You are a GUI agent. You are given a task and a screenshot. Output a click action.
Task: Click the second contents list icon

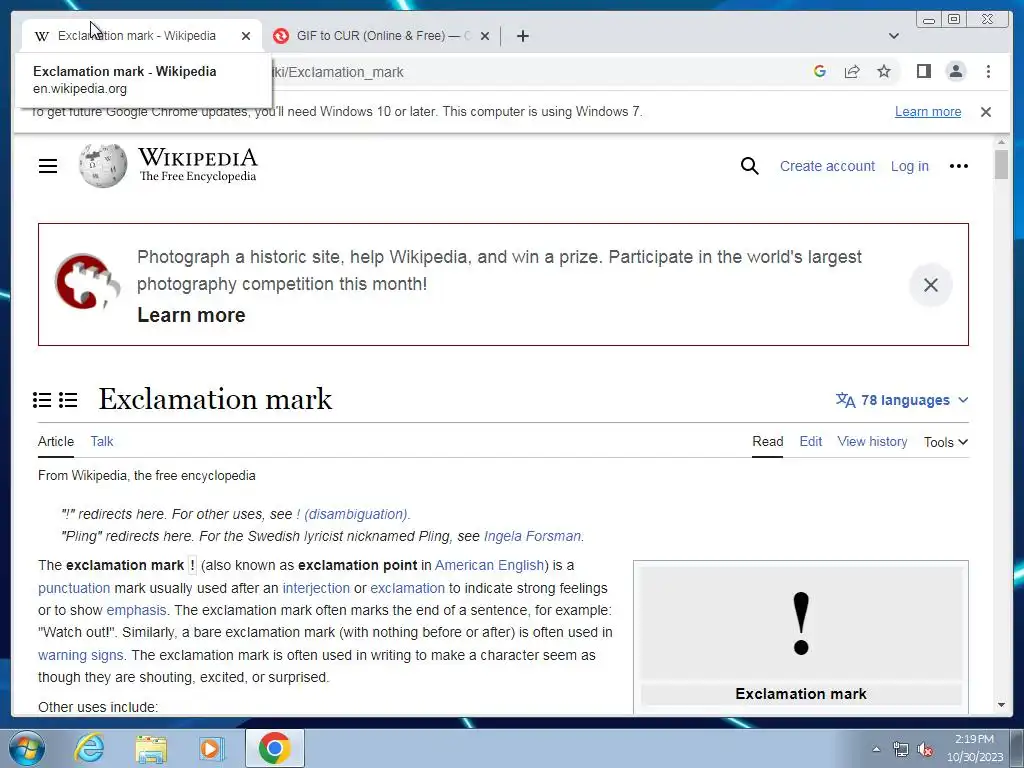pos(68,400)
